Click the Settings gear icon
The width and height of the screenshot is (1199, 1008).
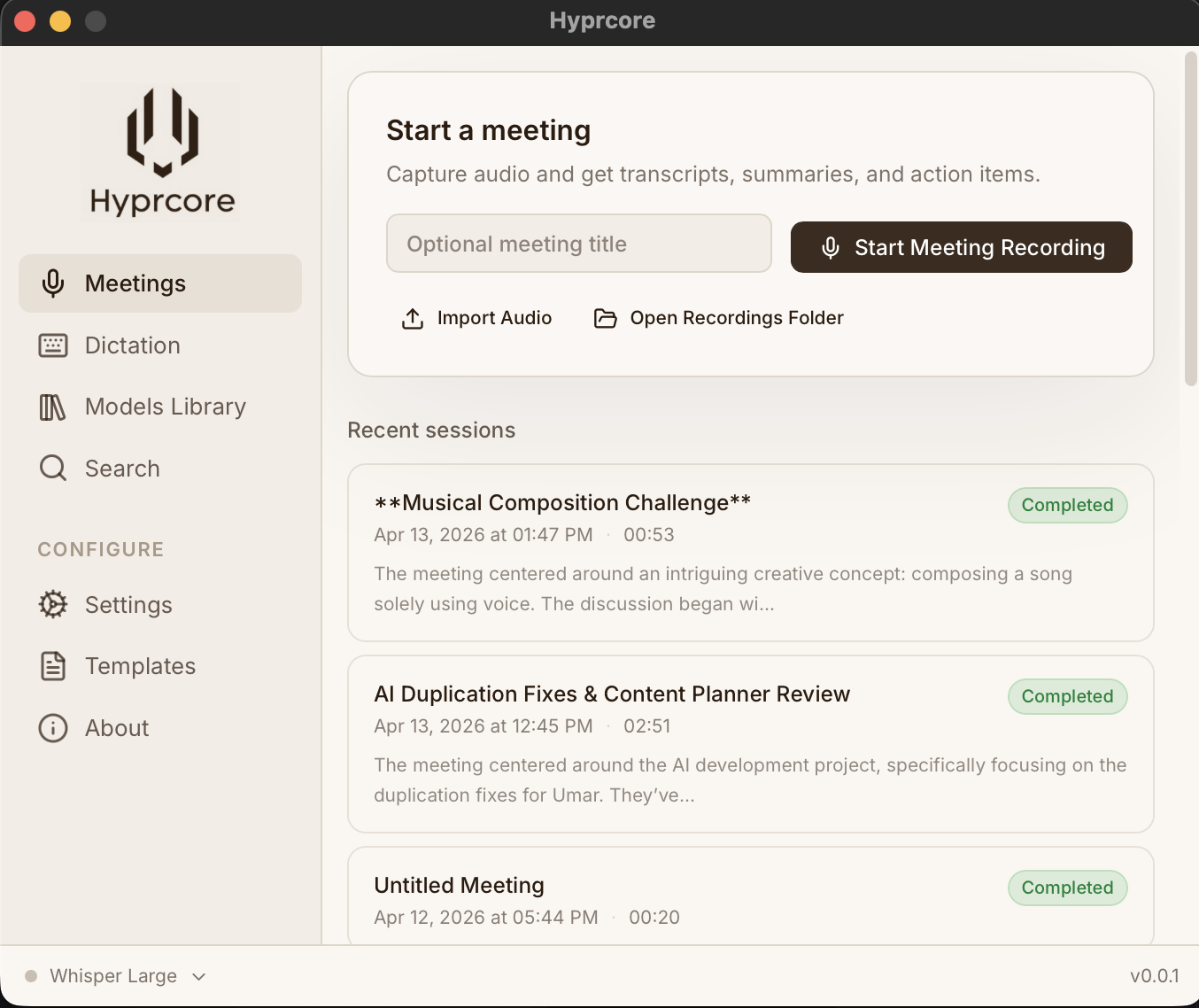(53, 604)
